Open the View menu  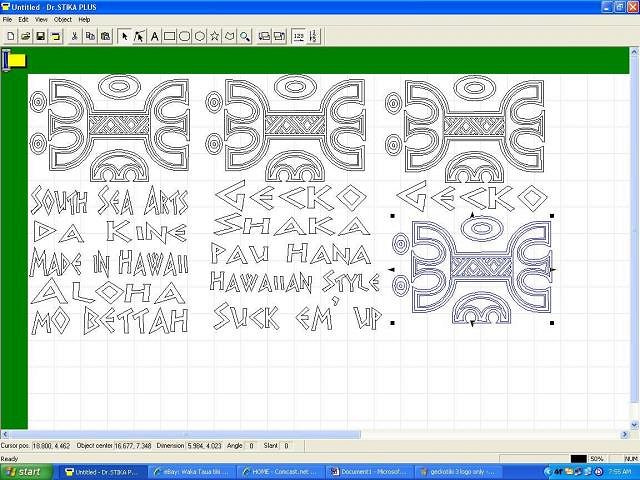(x=41, y=19)
